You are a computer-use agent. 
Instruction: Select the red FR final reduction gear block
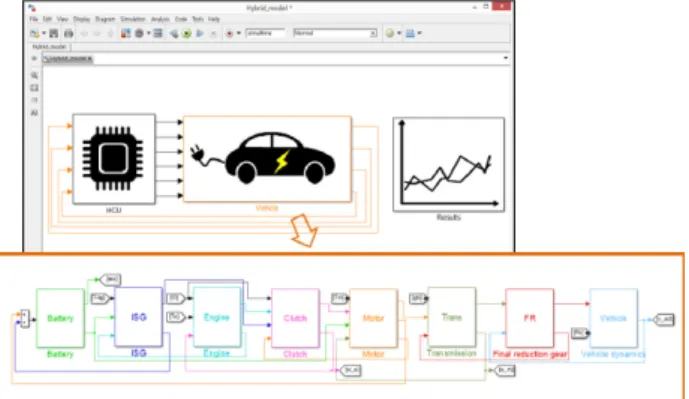tap(529, 318)
